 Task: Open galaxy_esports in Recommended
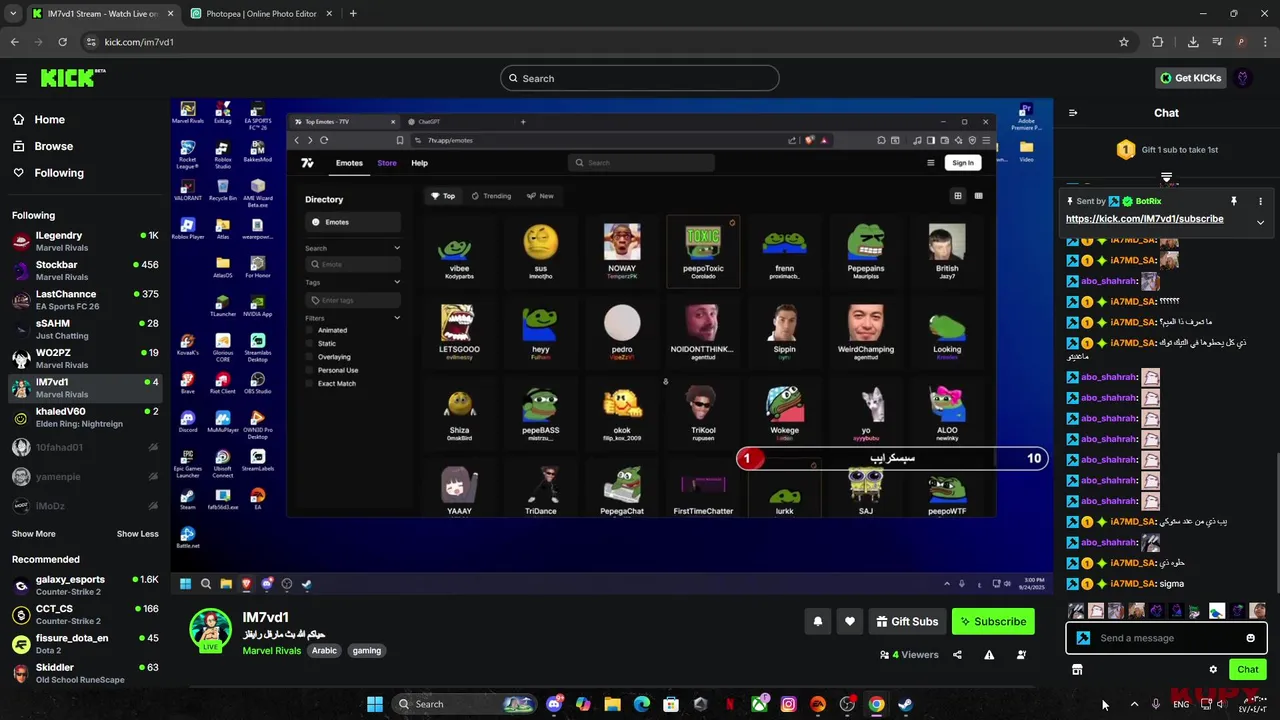pos(85,585)
